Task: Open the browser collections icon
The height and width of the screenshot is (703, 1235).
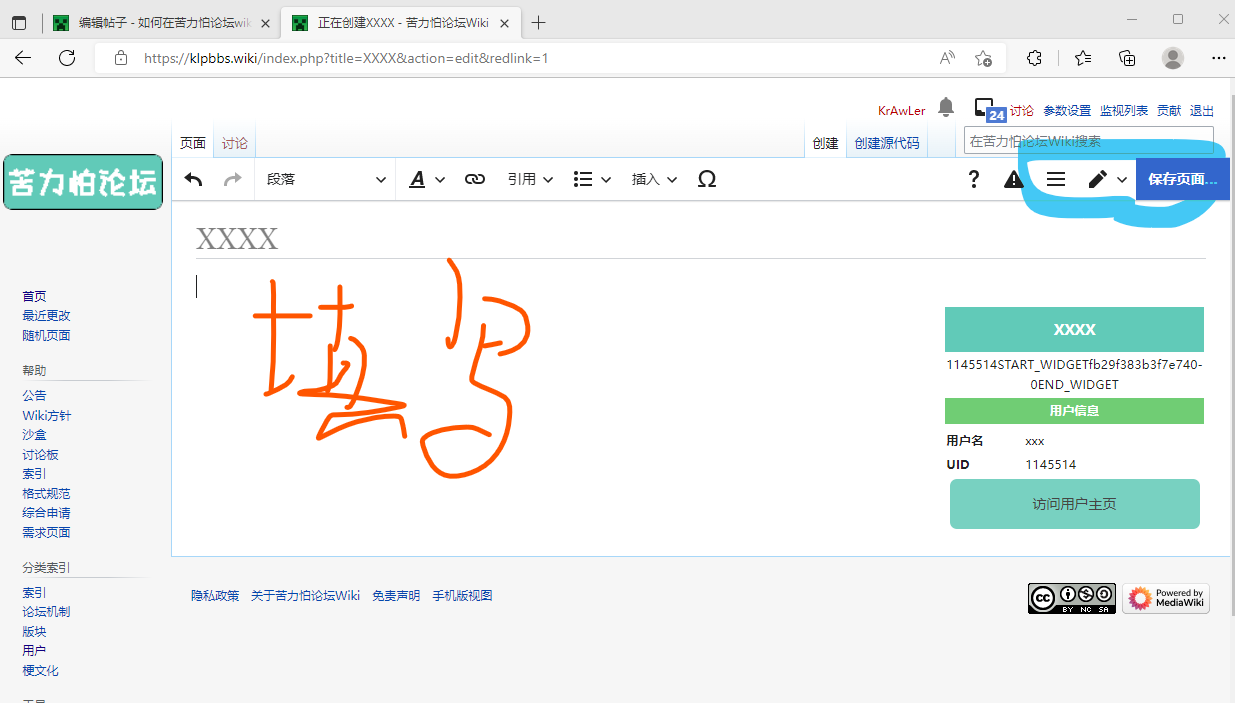Action: click(x=1127, y=58)
